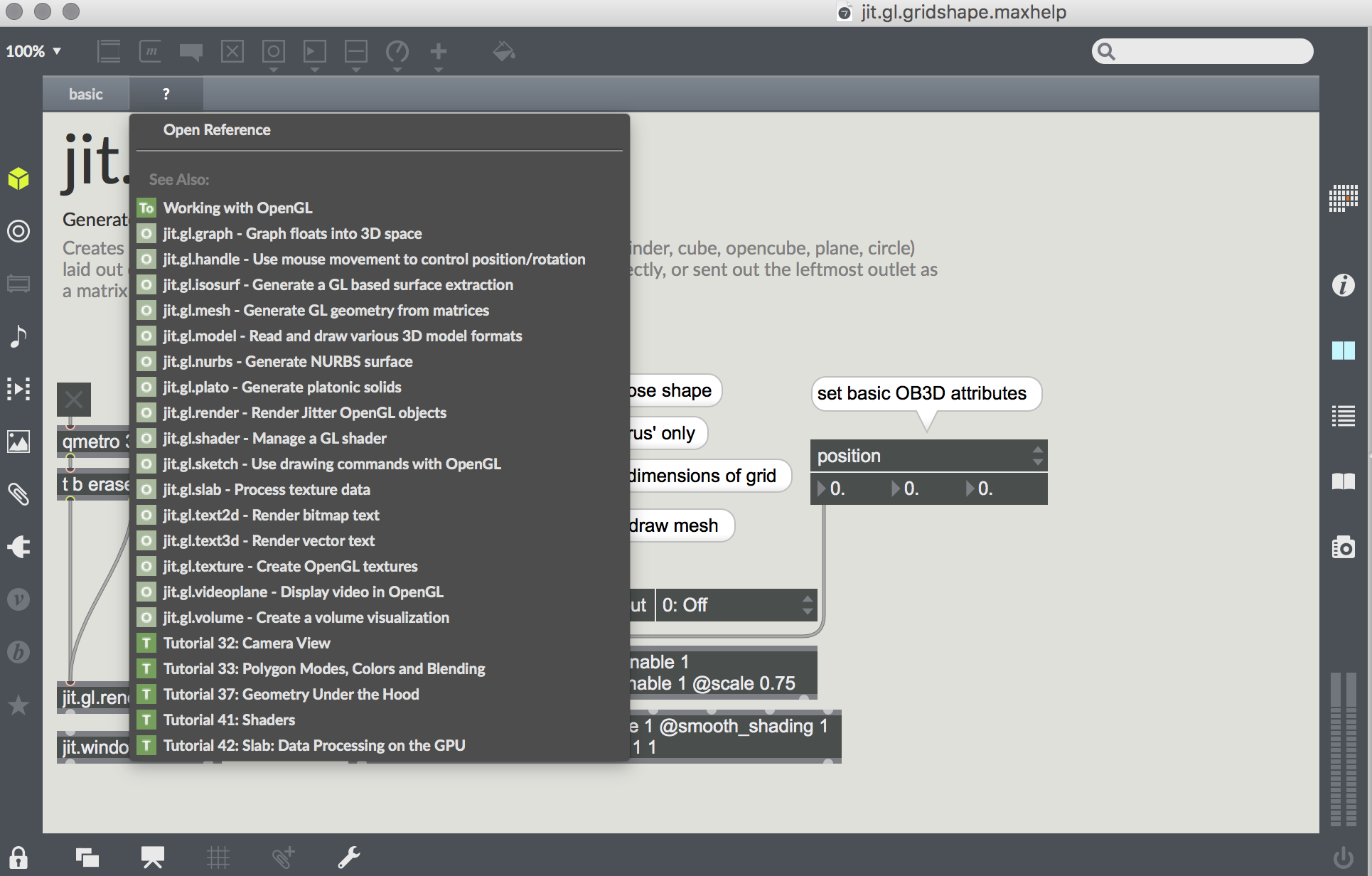Open the Reference side panel icon
Viewport: 1372px width, 876px height.
point(1343,351)
